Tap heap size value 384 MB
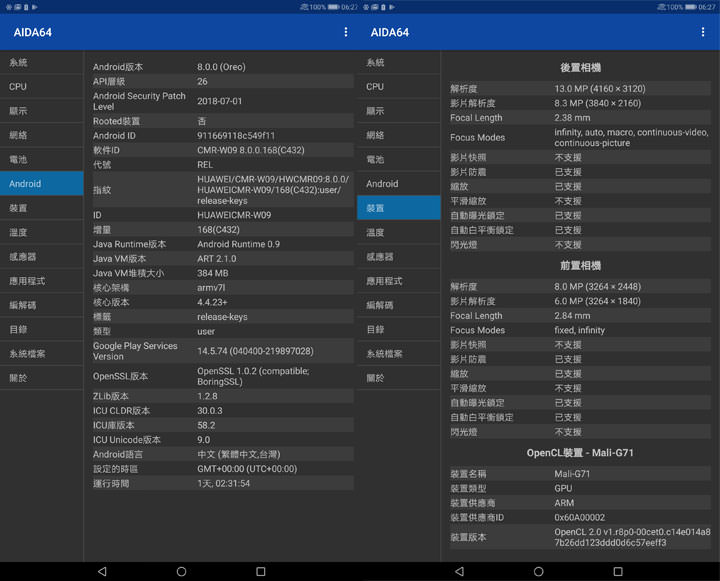The height and width of the screenshot is (581, 720). (x=213, y=273)
